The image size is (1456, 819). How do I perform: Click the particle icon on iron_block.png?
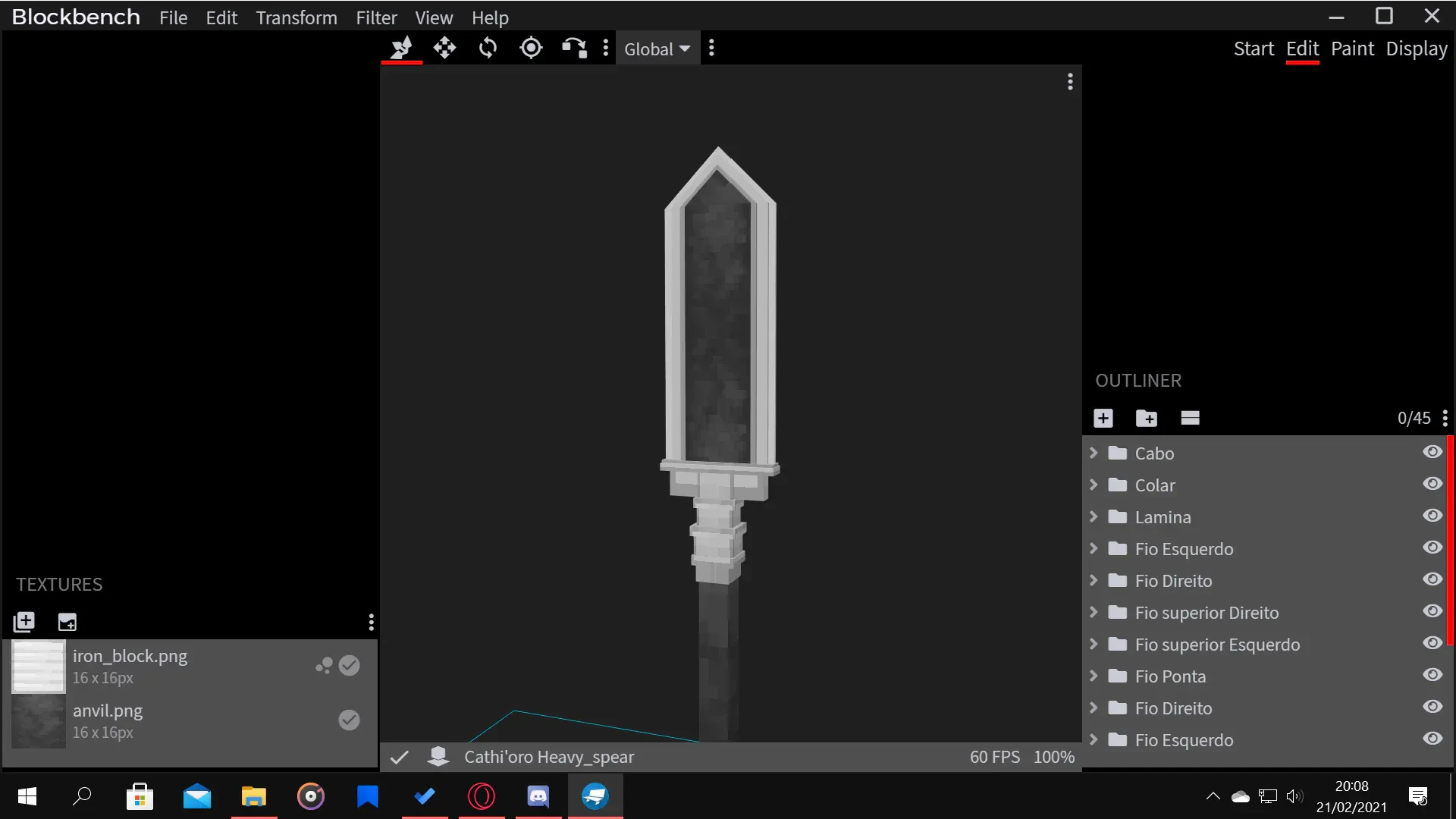(x=324, y=666)
